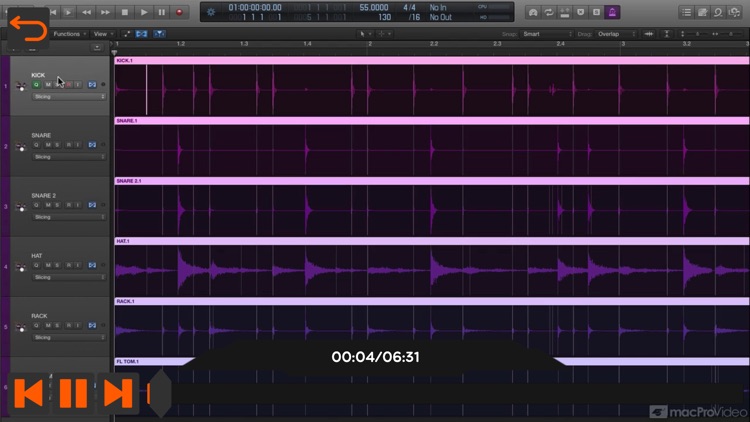This screenshot has height=422, width=750.
Task: Click the tuner/low latency gauge icon
Action: coord(533,12)
